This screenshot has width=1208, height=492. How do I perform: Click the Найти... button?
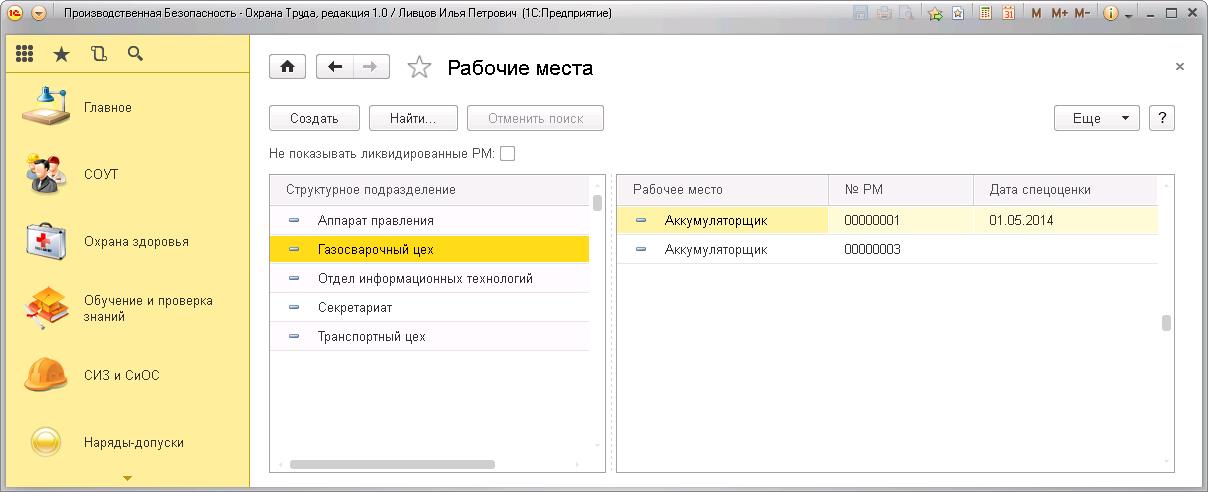pyautogui.click(x=413, y=118)
